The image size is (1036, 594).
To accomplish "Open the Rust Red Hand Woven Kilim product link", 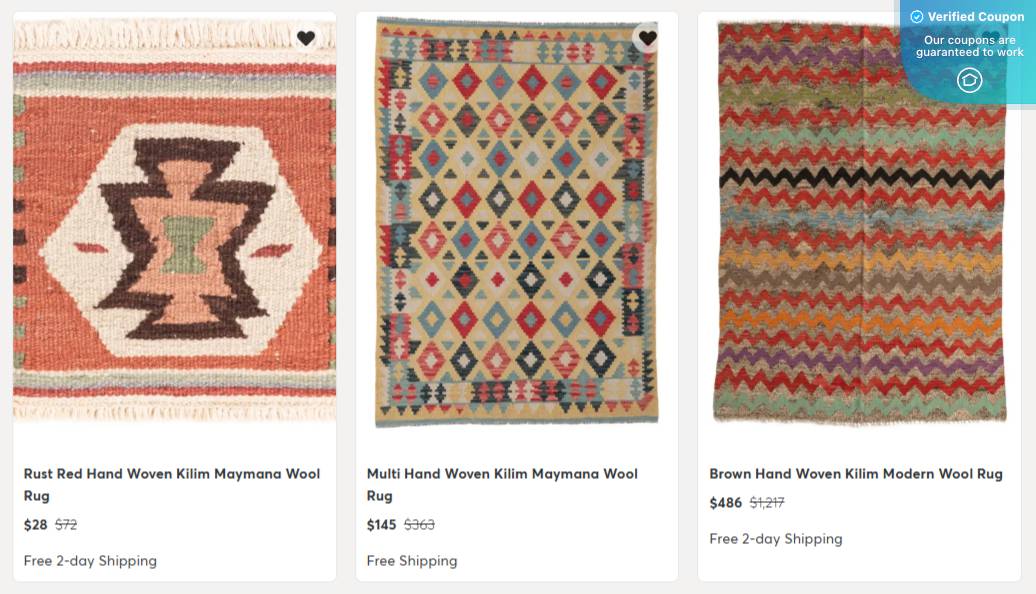I will [171, 484].
